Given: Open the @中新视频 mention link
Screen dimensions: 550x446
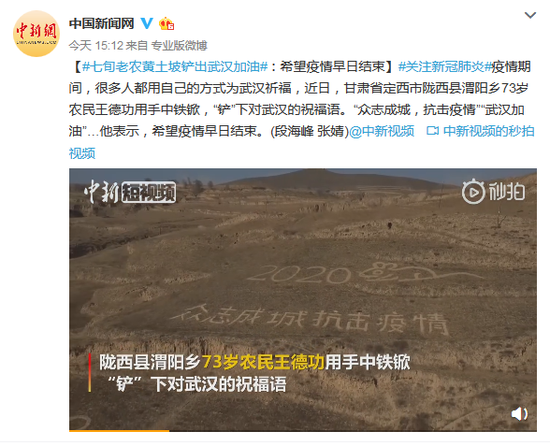Looking at the screenshot, I should point(382,131).
